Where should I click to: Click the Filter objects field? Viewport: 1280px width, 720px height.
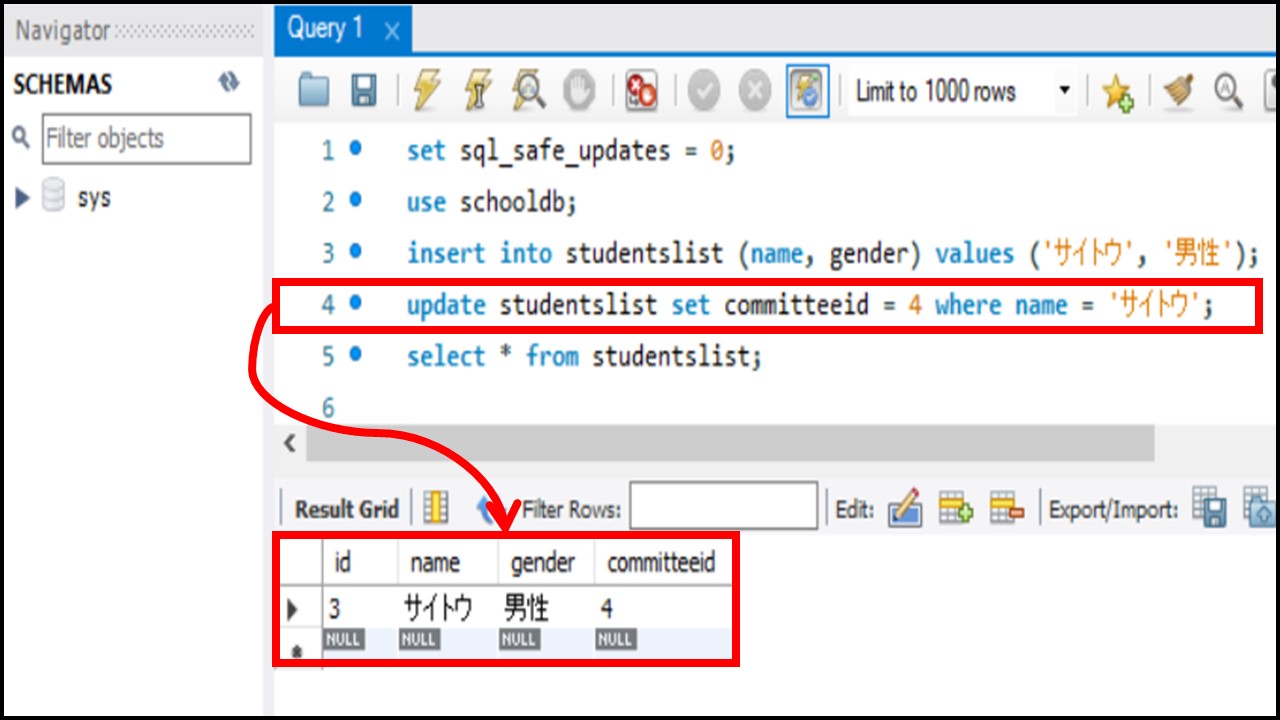146,138
